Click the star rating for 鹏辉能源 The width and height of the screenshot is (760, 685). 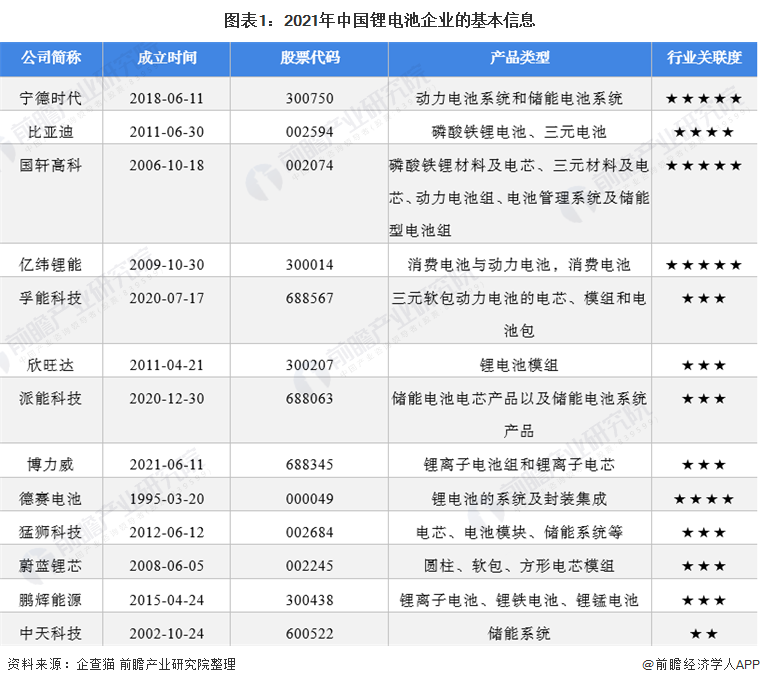(x=704, y=600)
